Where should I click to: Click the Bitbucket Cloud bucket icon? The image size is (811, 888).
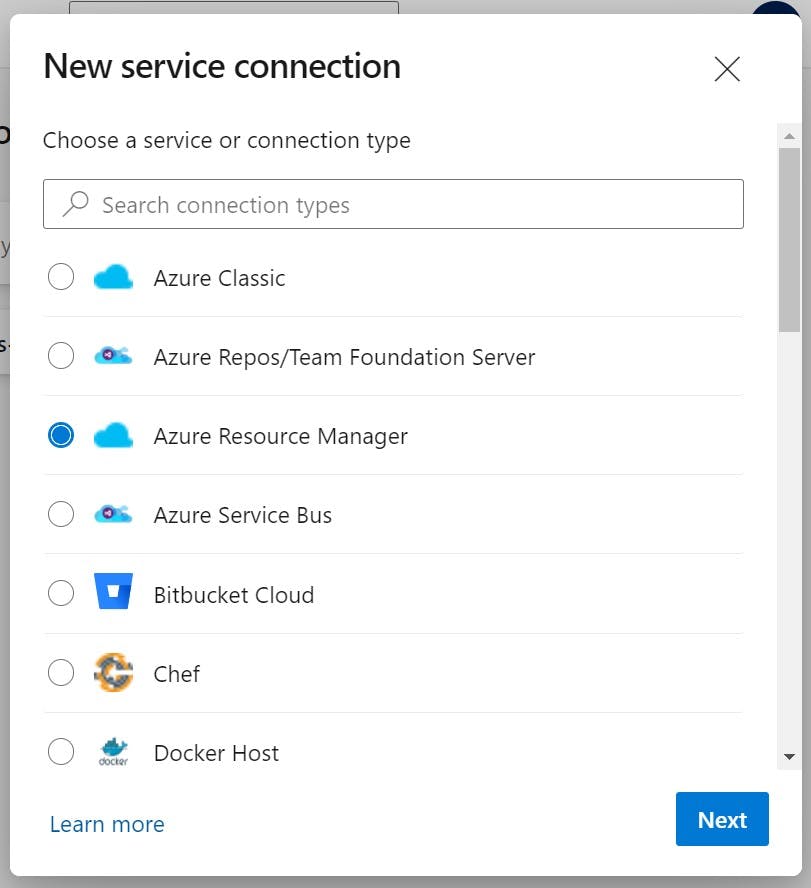pyautogui.click(x=113, y=593)
